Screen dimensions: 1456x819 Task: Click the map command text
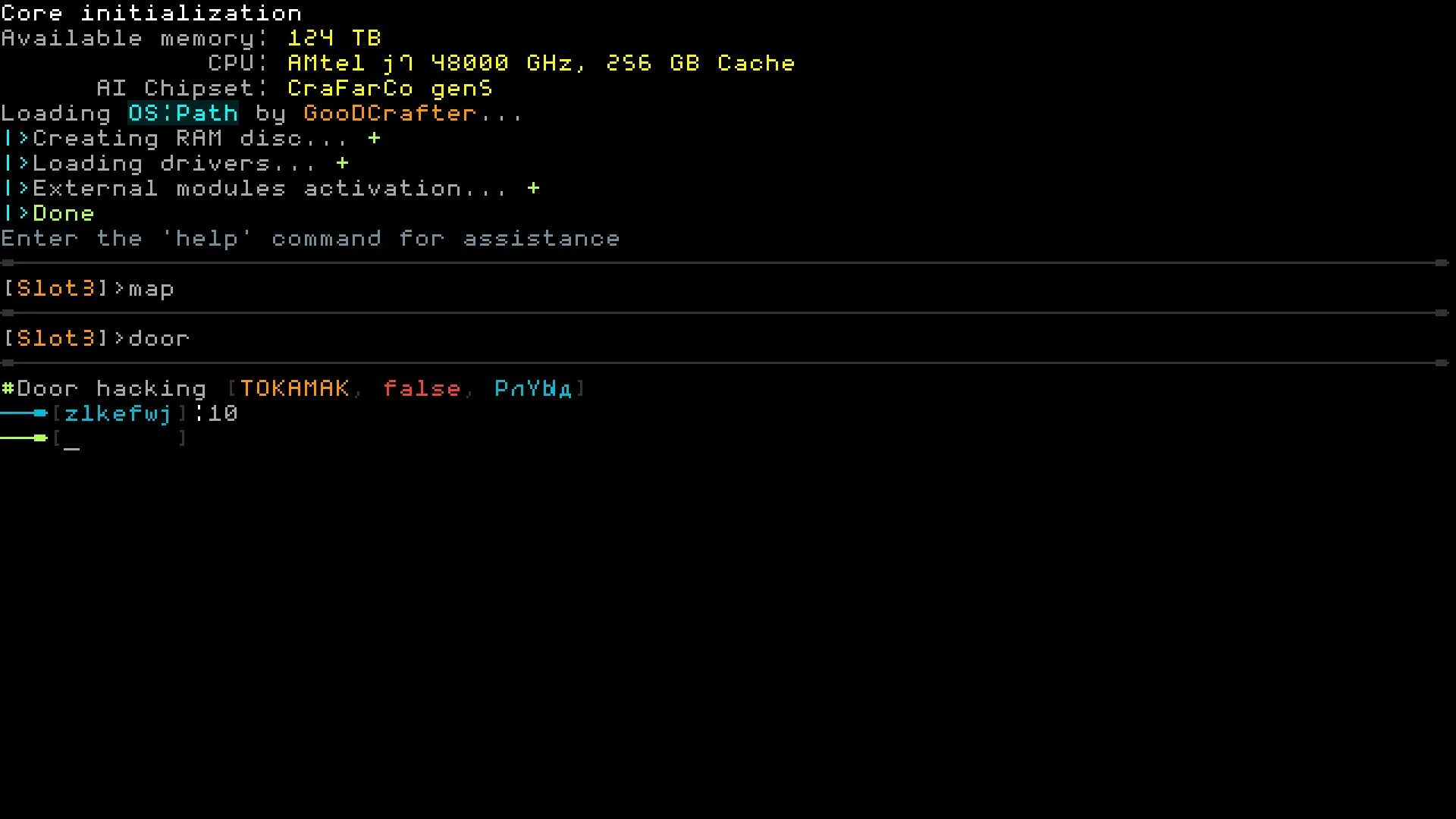151,290
